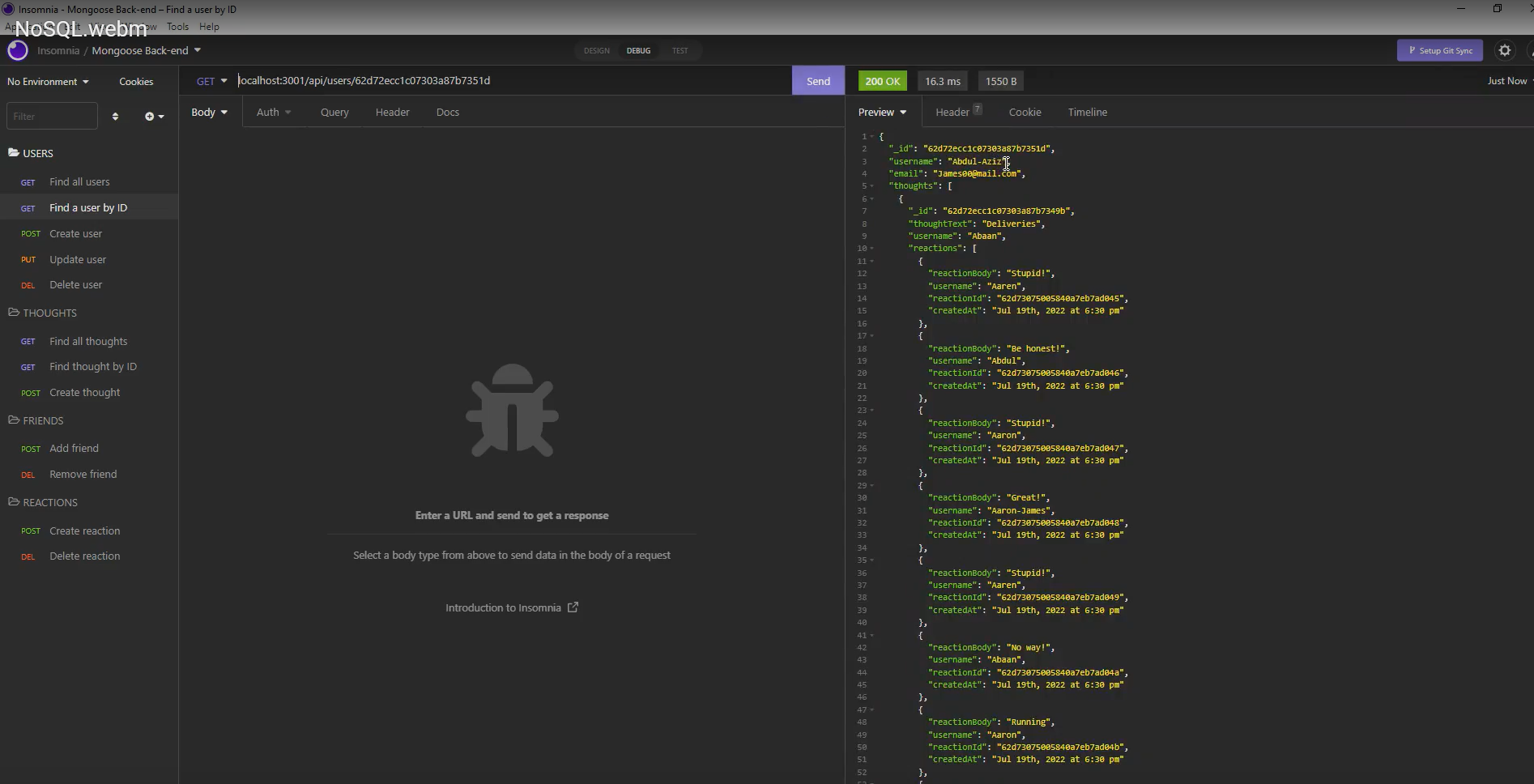Open external link icon beside Introduction to Insomnia
This screenshot has width=1534, height=784.
point(573,607)
